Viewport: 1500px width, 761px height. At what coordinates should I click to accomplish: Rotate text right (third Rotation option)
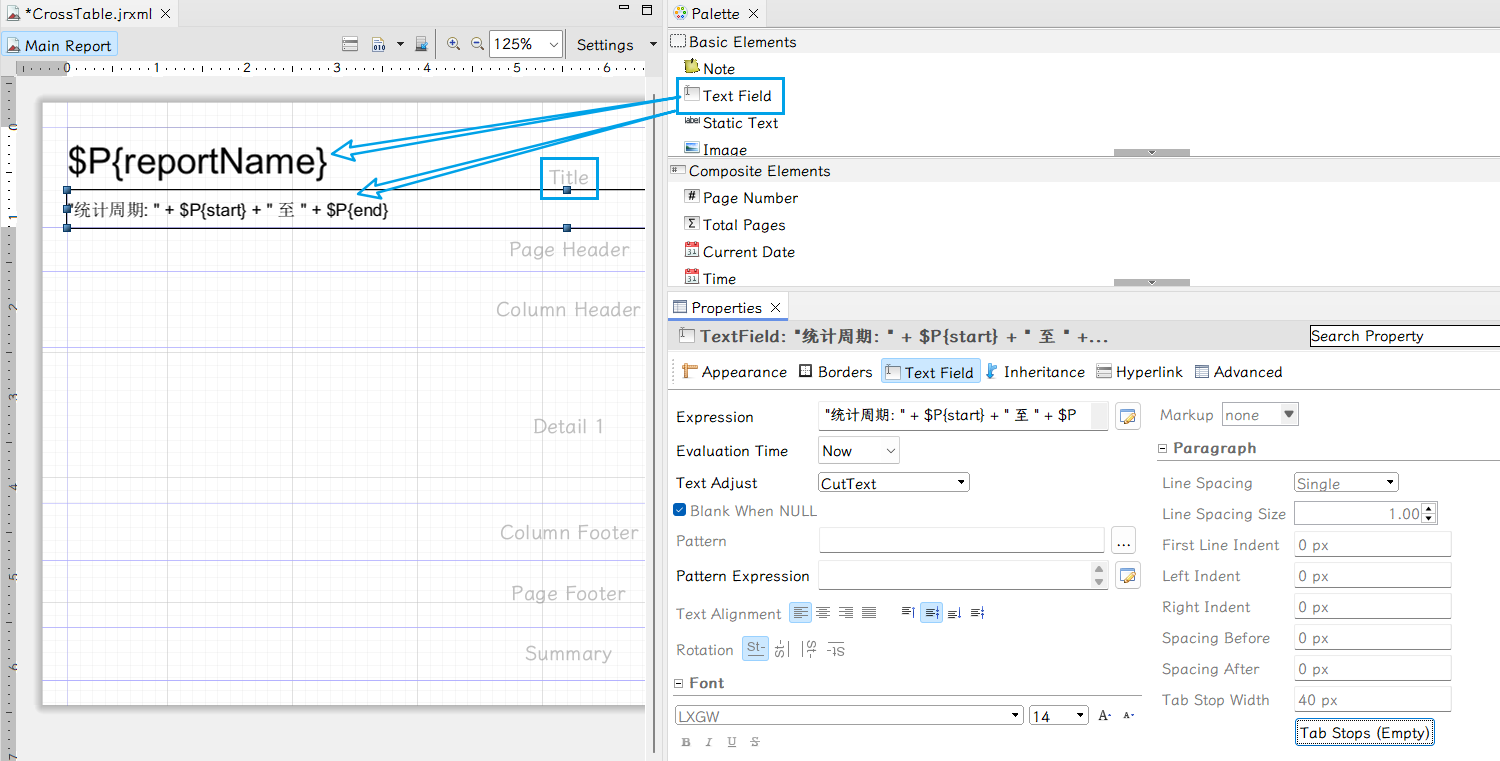[x=809, y=649]
